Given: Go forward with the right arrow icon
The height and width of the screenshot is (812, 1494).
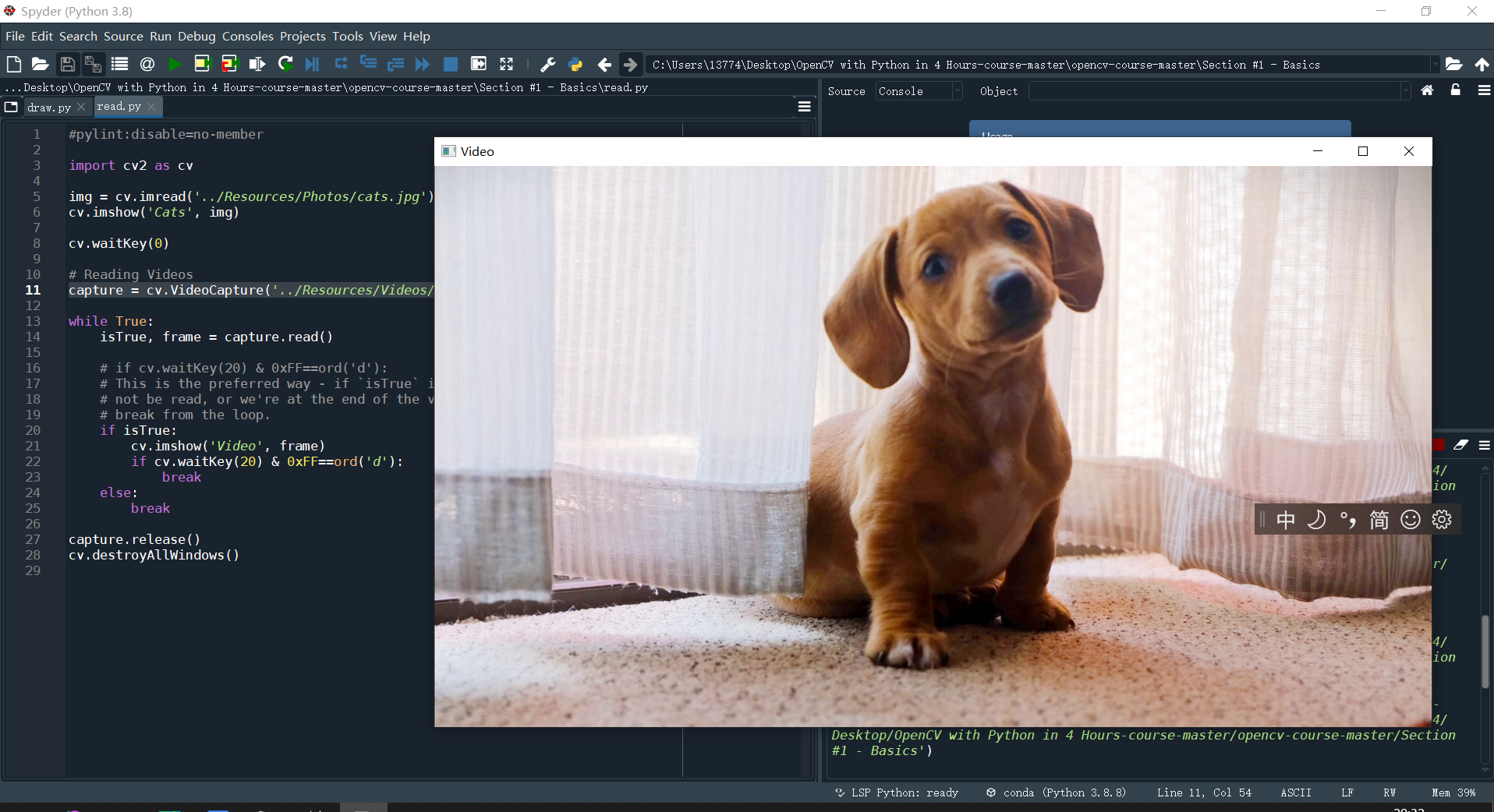Looking at the screenshot, I should click(x=630, y=64).
